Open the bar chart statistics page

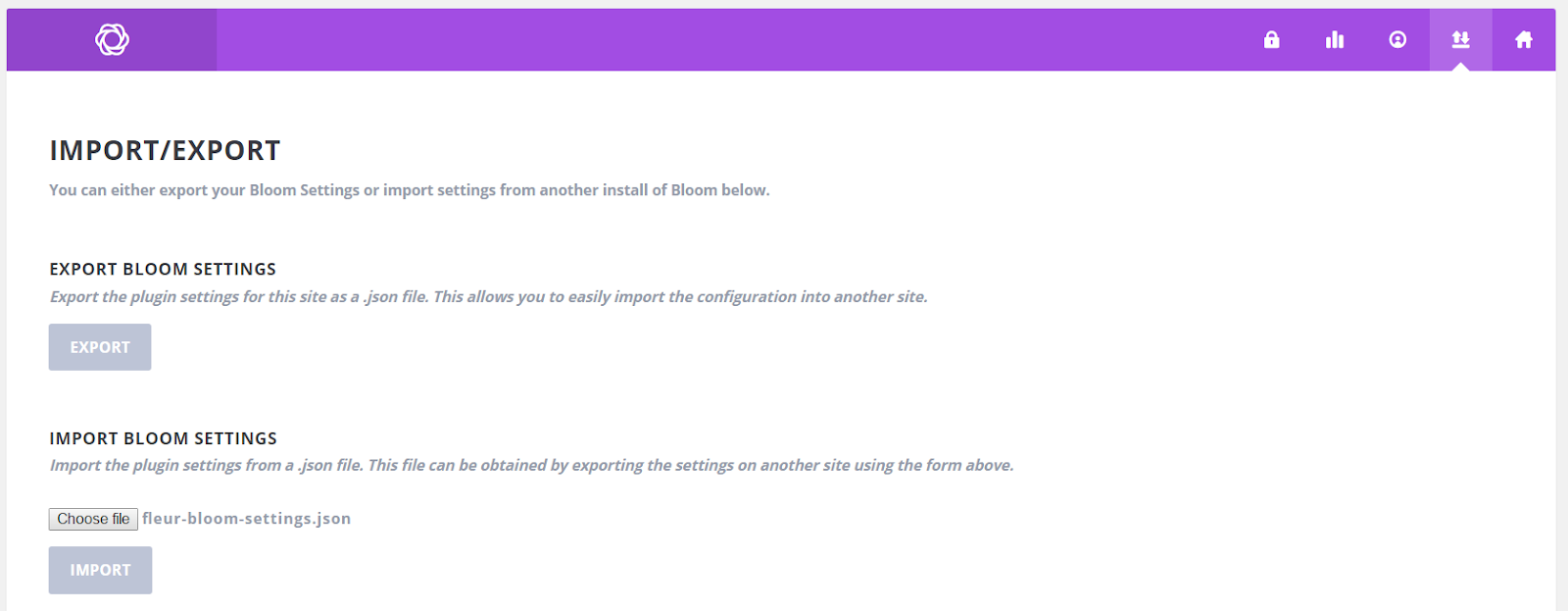1335,39
